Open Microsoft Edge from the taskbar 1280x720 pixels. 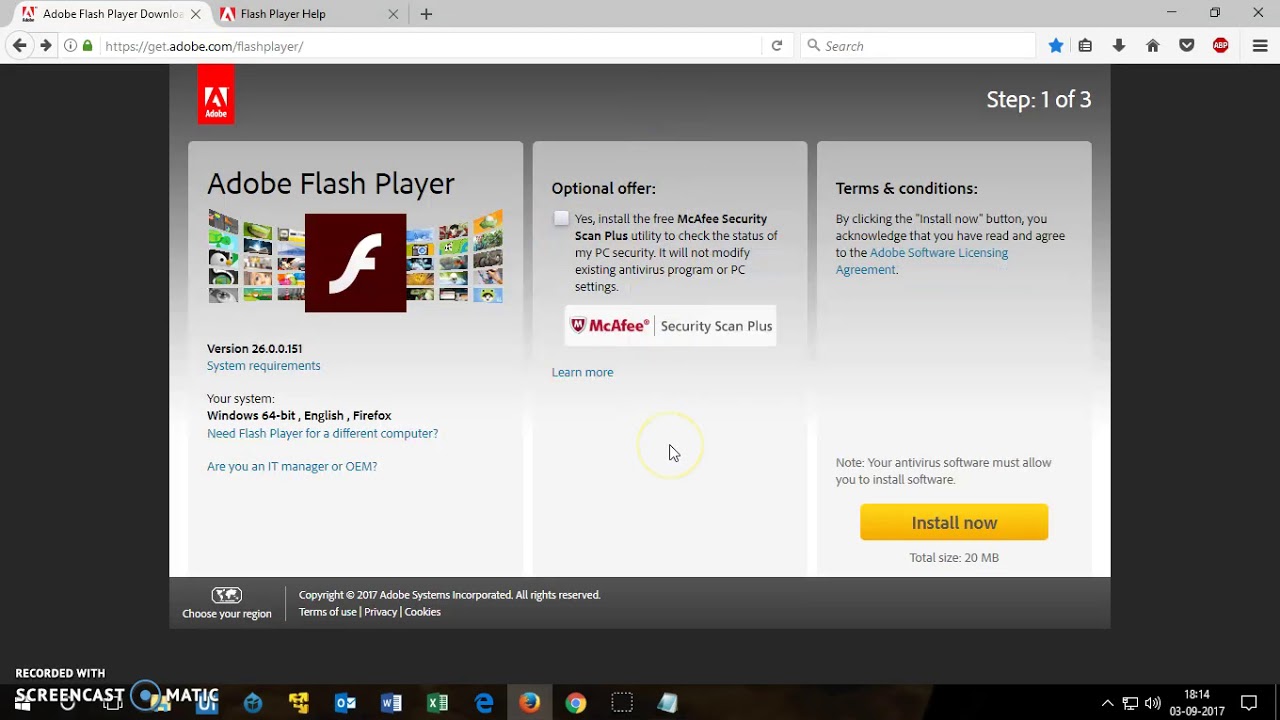[x=484, y=703]
